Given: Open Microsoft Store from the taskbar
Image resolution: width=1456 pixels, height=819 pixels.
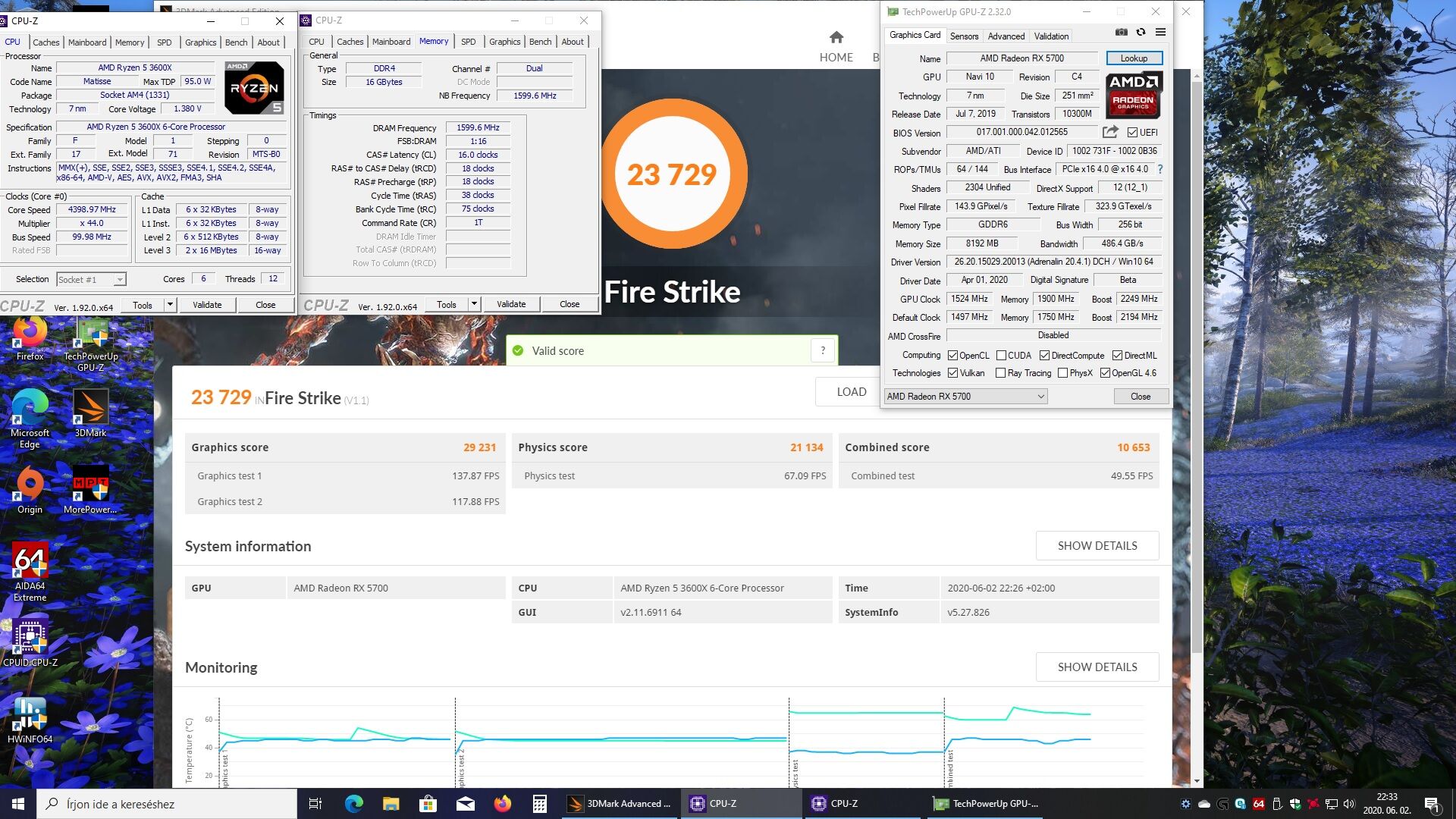Looking at the screenshot, I should (428, 804).
